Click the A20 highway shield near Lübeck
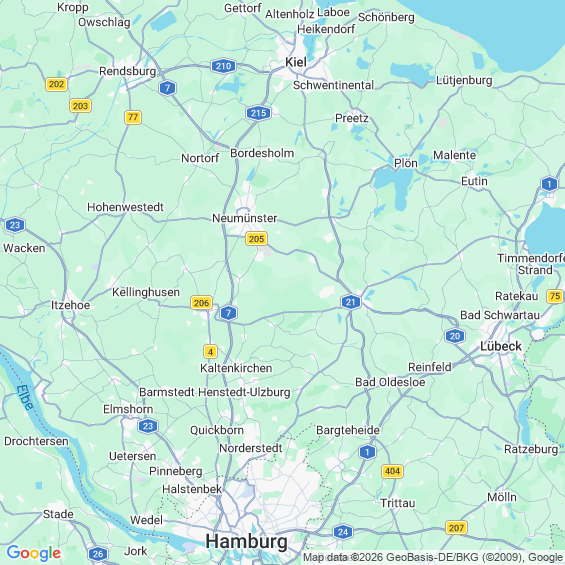 [x=455, y=336]
